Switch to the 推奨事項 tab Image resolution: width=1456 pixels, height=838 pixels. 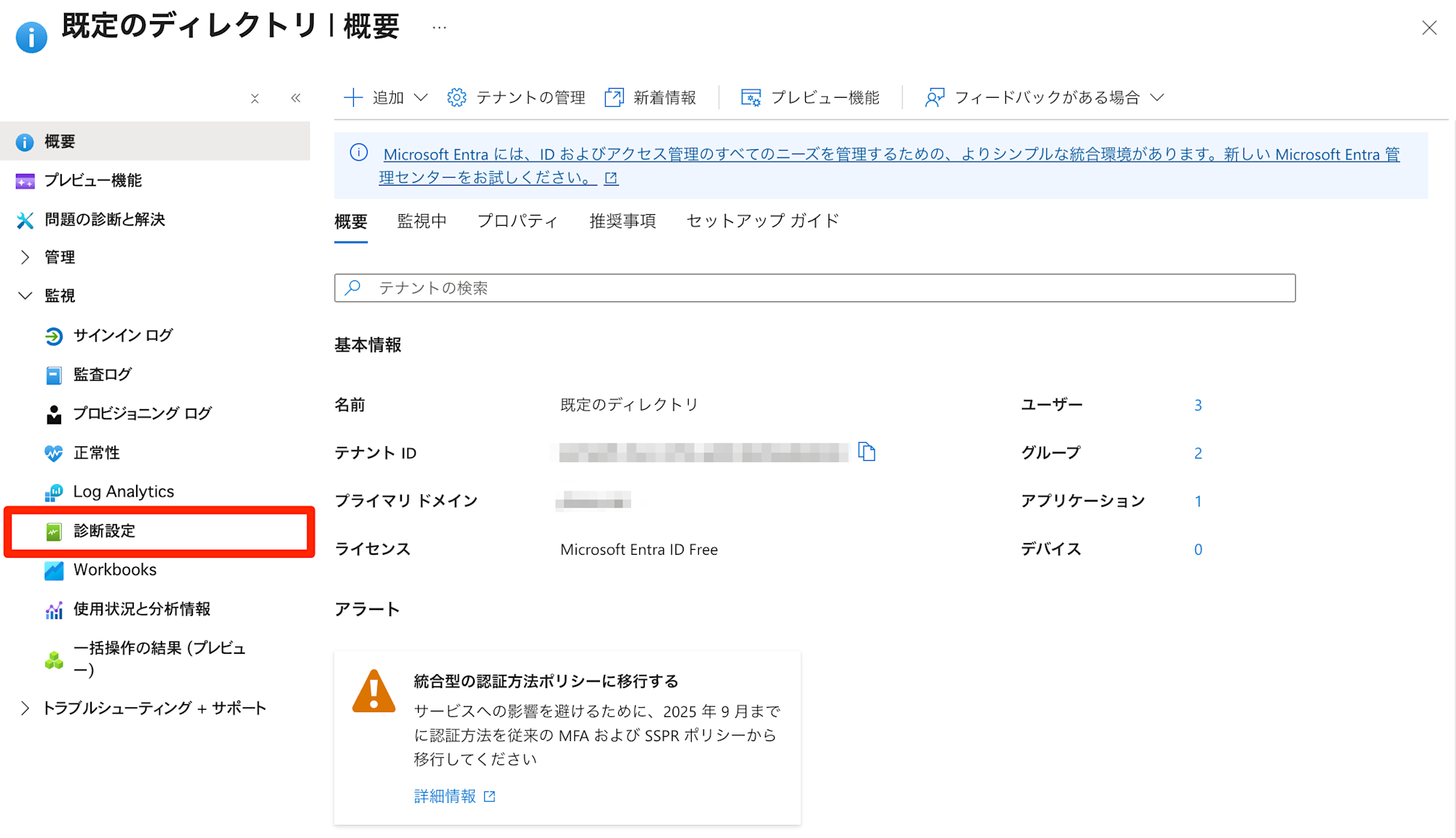click(622, 221)
